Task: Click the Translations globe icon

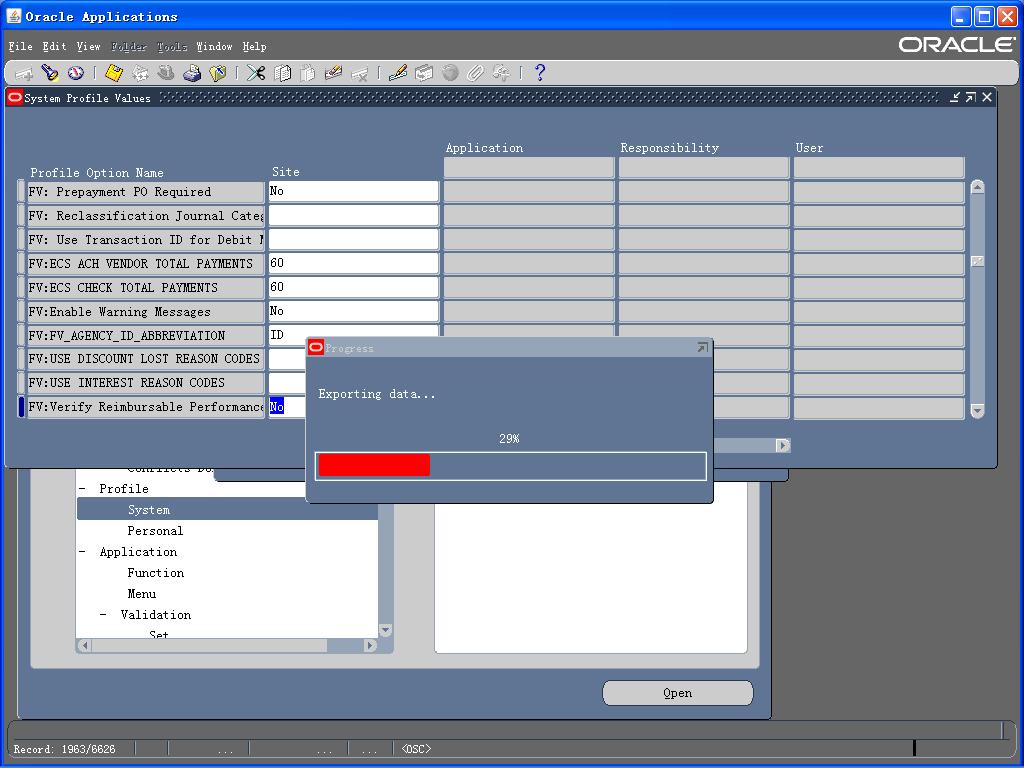Action: (450, 73)
